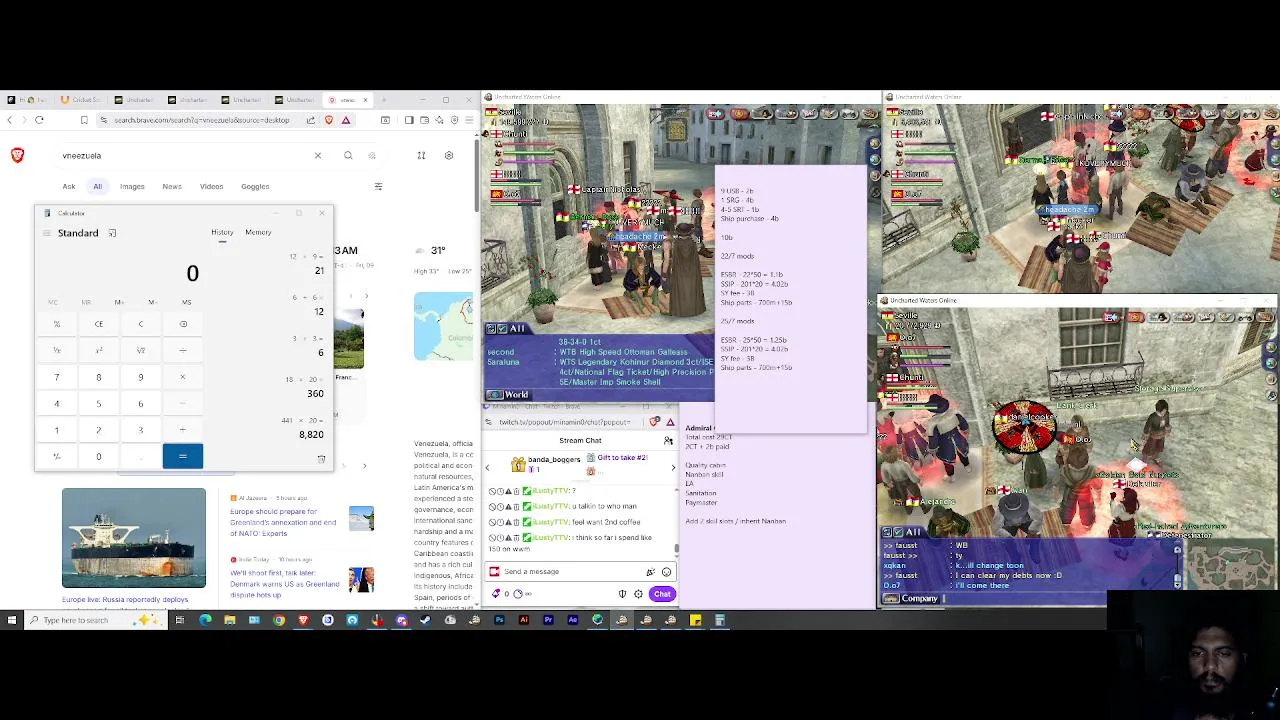Open Photoshop from the taskbar

499,620
